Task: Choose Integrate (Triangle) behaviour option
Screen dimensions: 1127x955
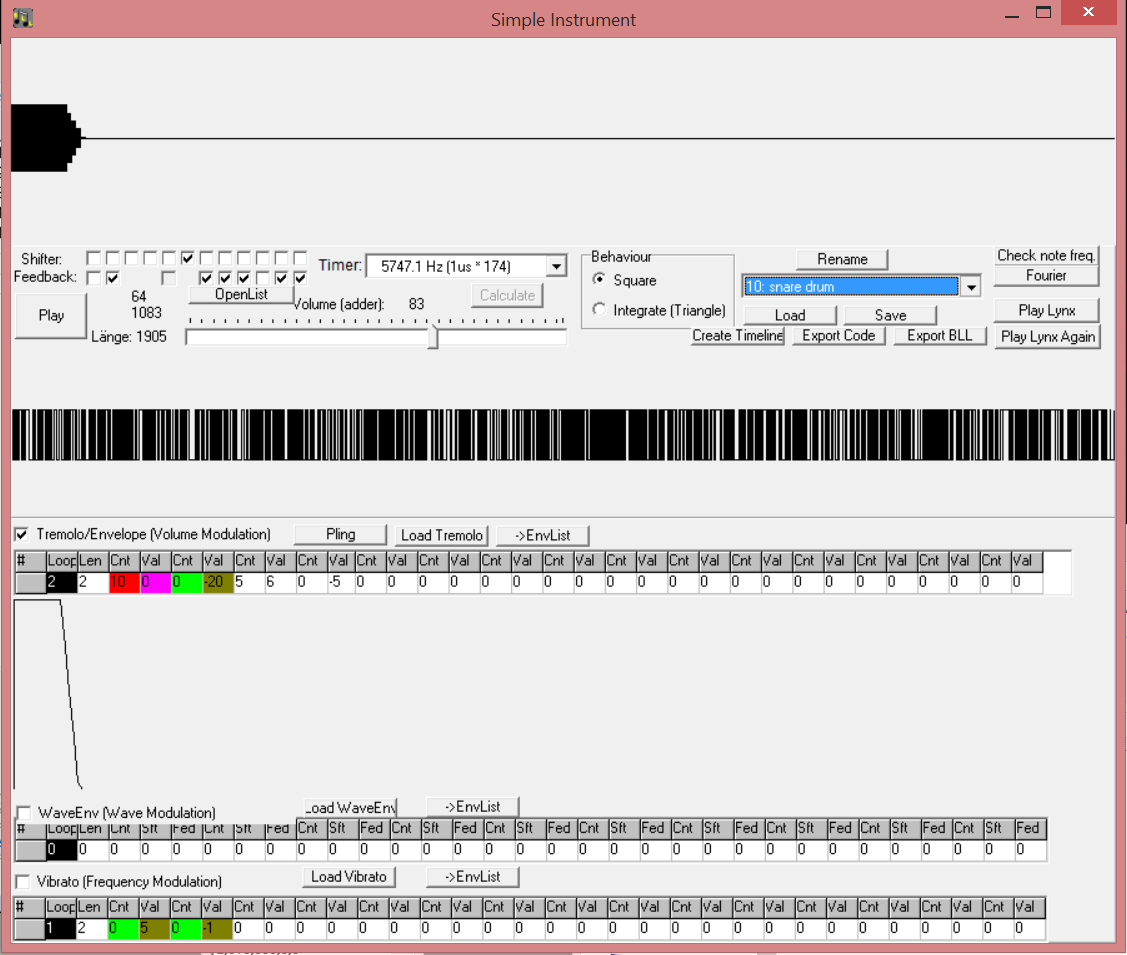Action: pyautogui.click(x=600, y=310)
